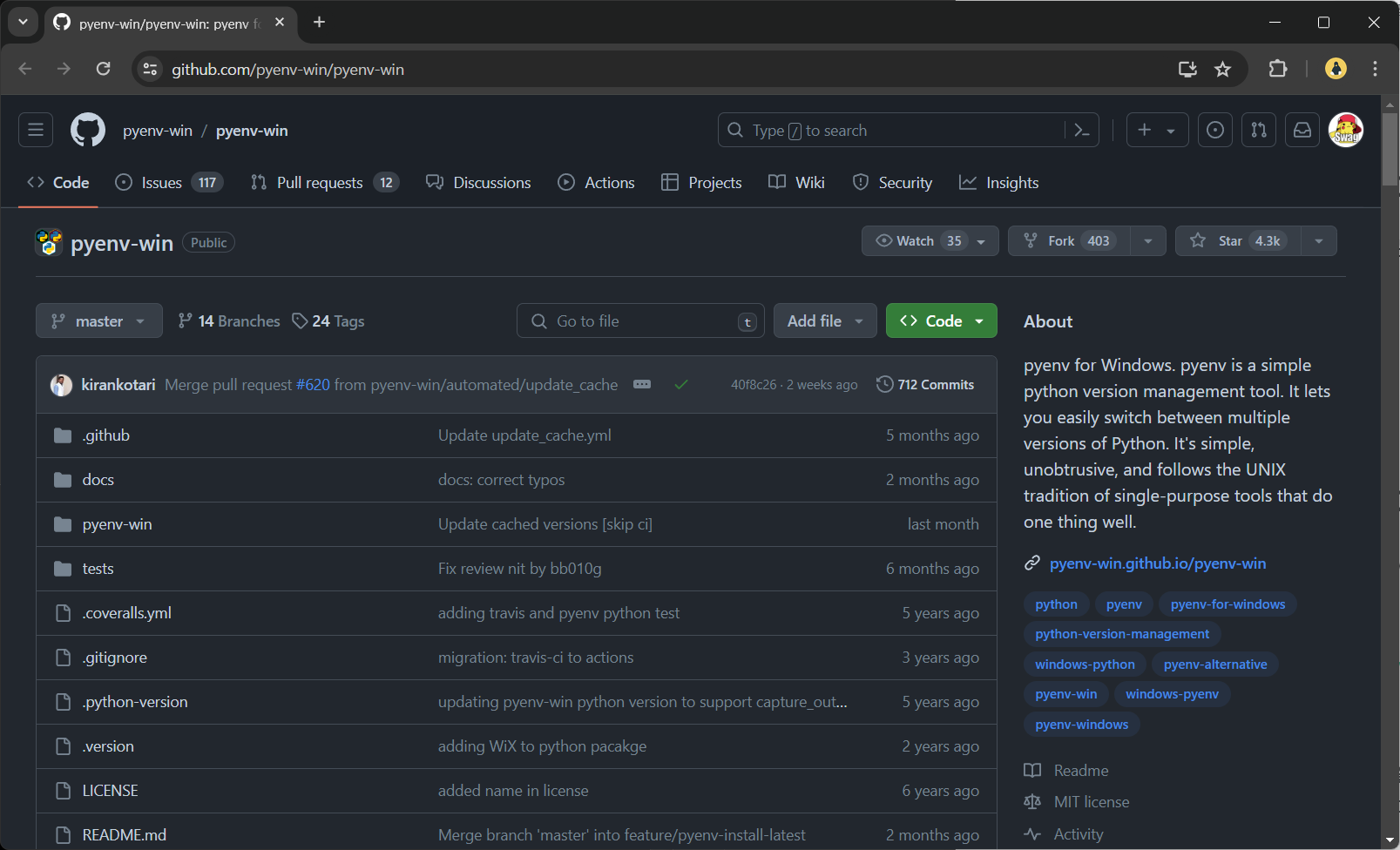Click the LICENSE file icon
Image resolution: width=1400 pixels, height=850 pixels.
pos(63,791)
